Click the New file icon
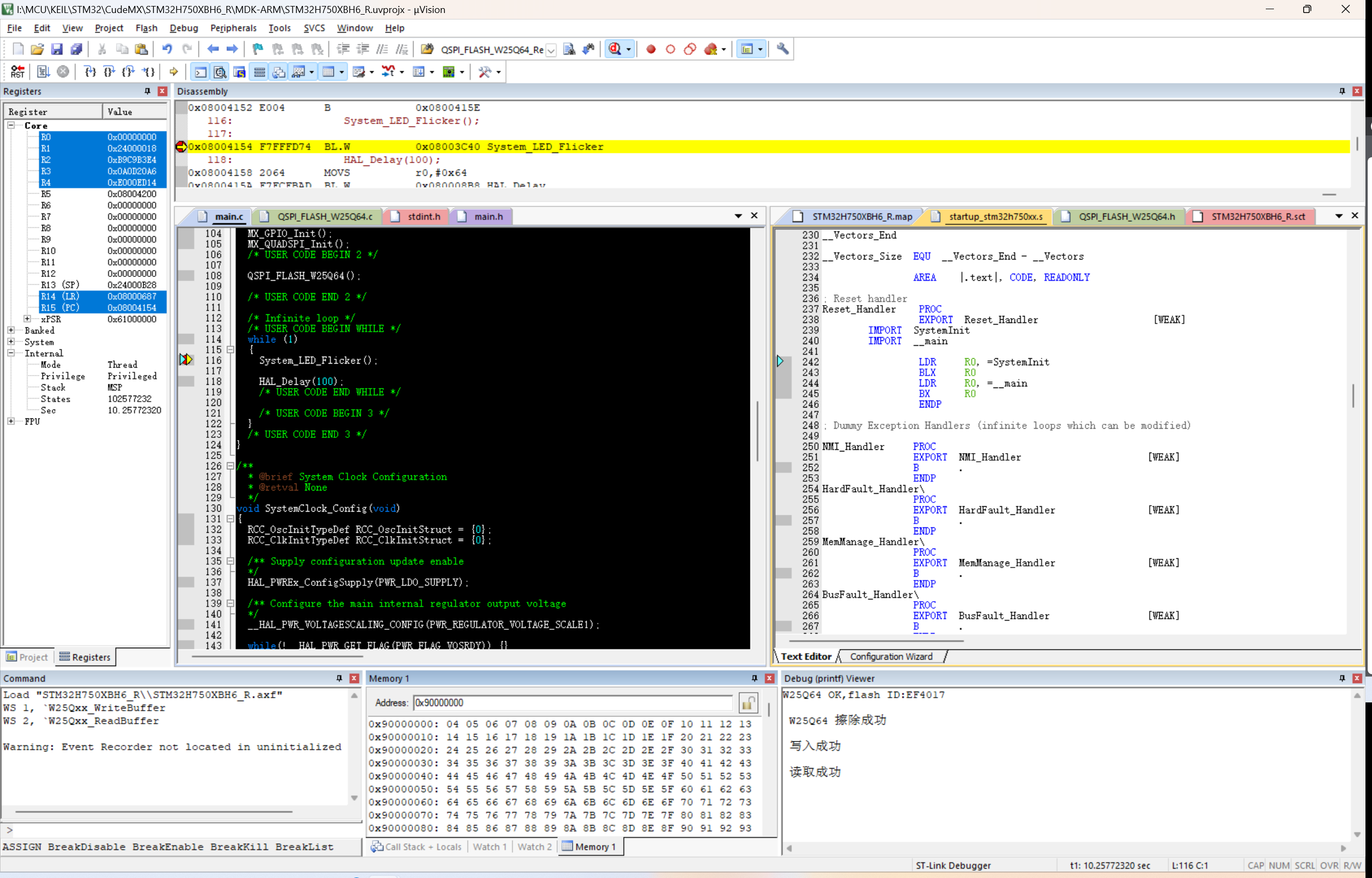1372x878 pixels. point(18,49)
